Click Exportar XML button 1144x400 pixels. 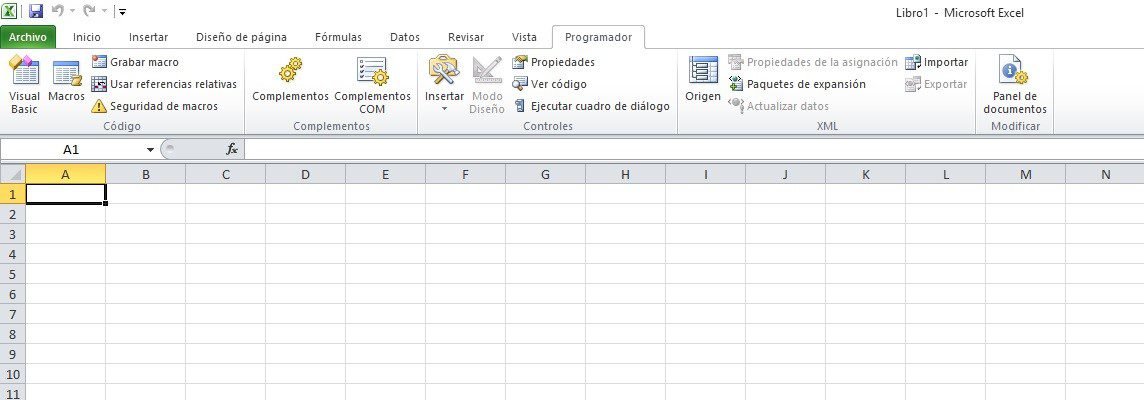pyautogui.click(x=936, y=84)
